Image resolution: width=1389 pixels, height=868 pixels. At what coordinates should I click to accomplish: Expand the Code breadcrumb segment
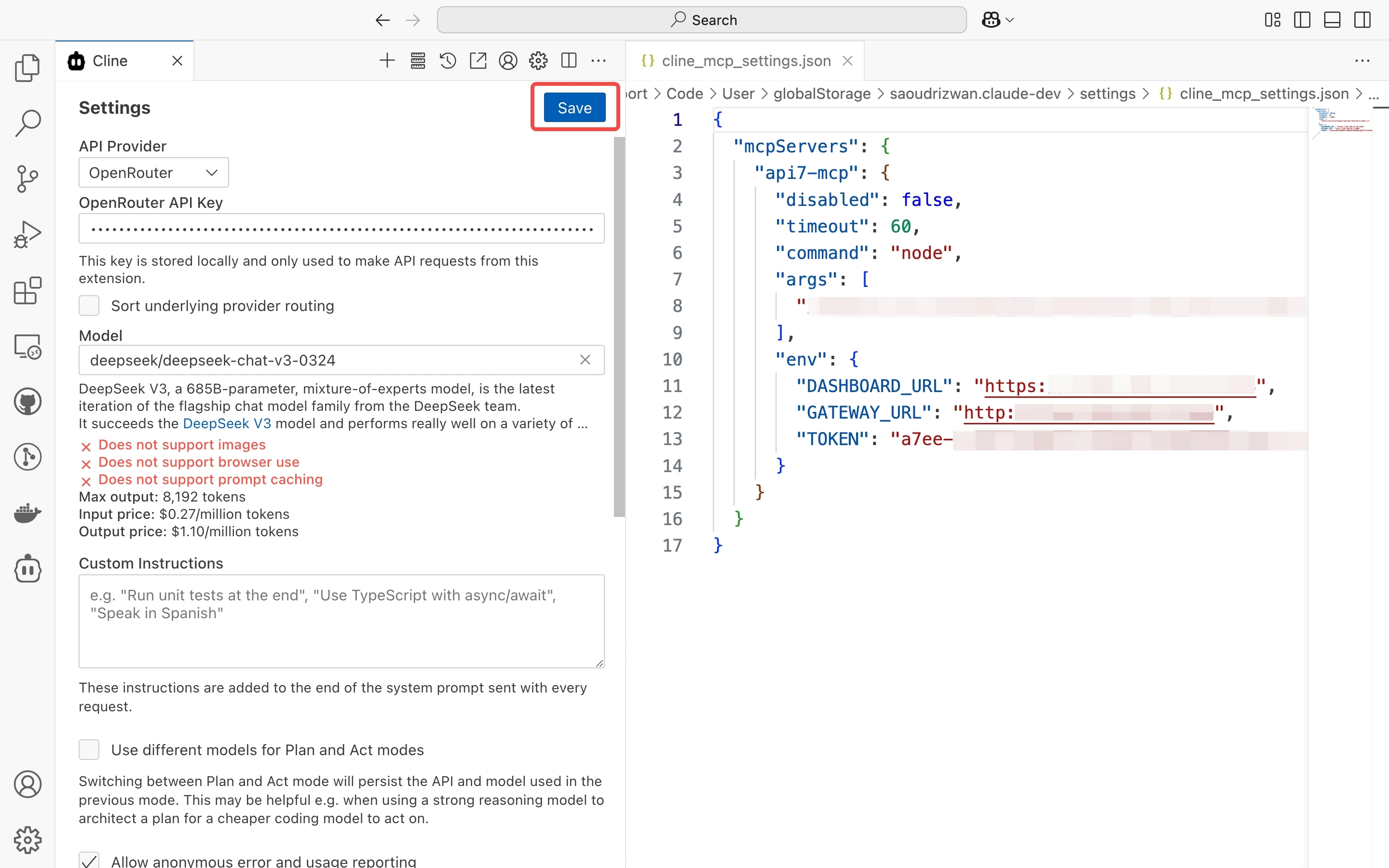tap(685, 94)
